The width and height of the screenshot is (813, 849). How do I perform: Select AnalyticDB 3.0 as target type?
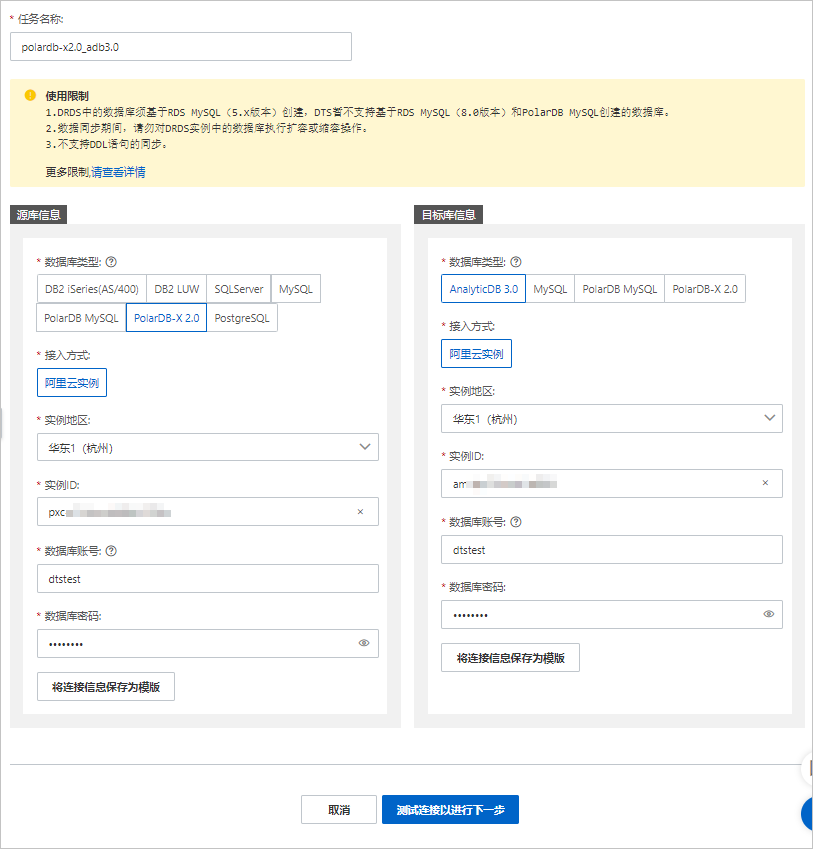point(483,289)
